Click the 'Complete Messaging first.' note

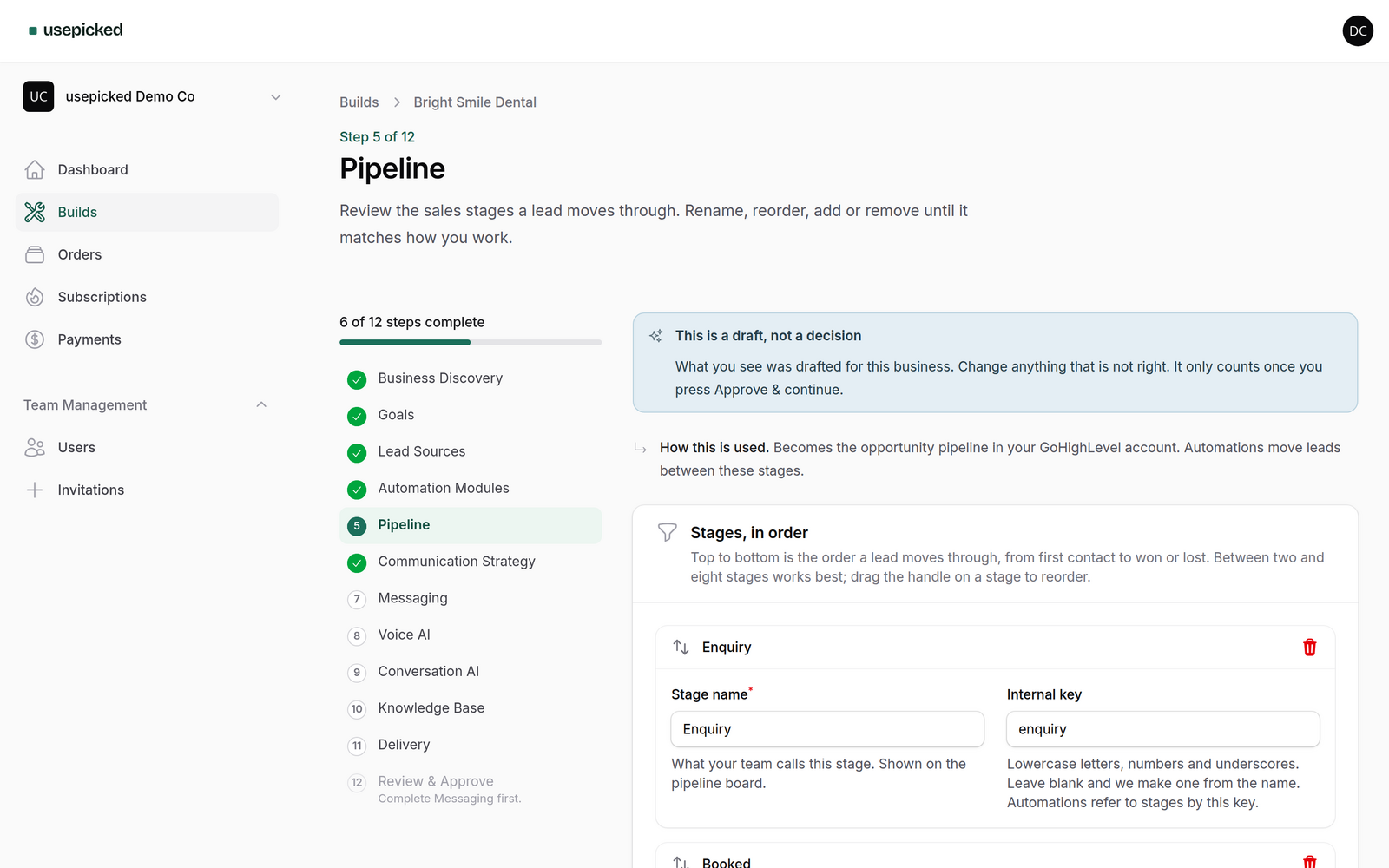click(450, 799)
